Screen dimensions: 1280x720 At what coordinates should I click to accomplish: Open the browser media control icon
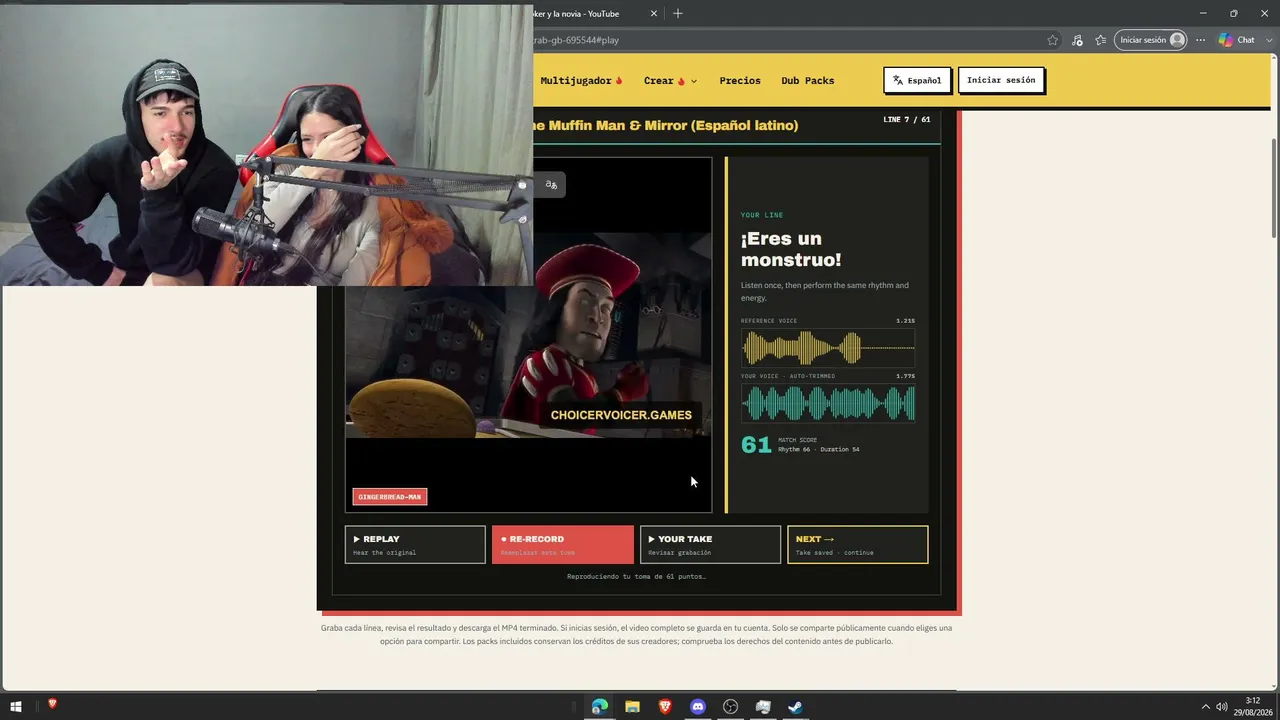1077,40
